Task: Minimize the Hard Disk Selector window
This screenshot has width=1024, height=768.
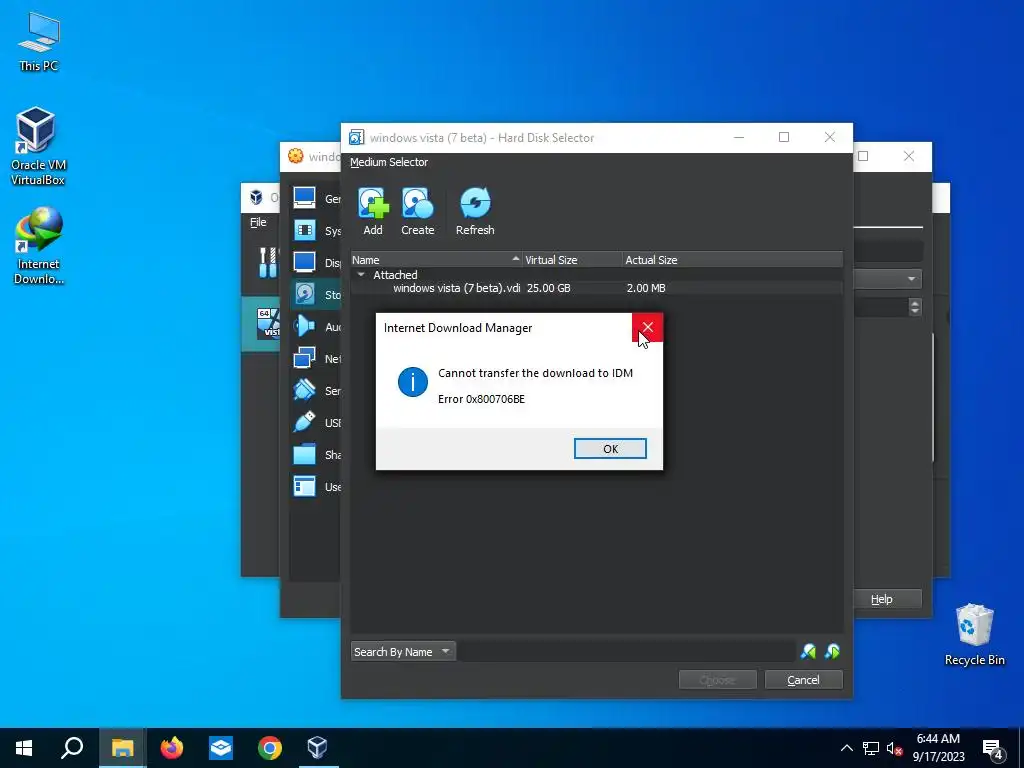Action: pos(739,137)
